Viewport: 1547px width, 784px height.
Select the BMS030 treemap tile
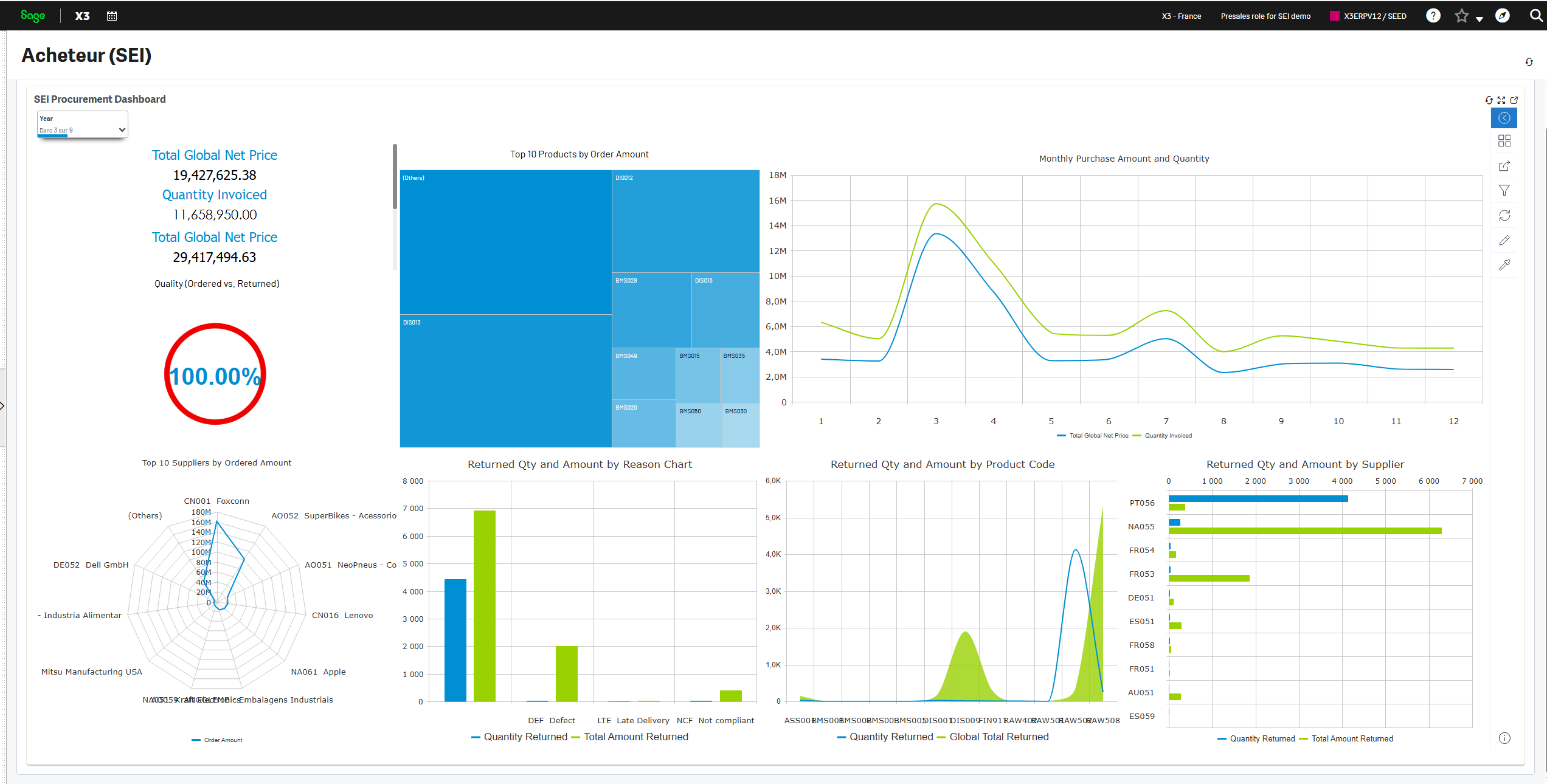click(741, 425)
